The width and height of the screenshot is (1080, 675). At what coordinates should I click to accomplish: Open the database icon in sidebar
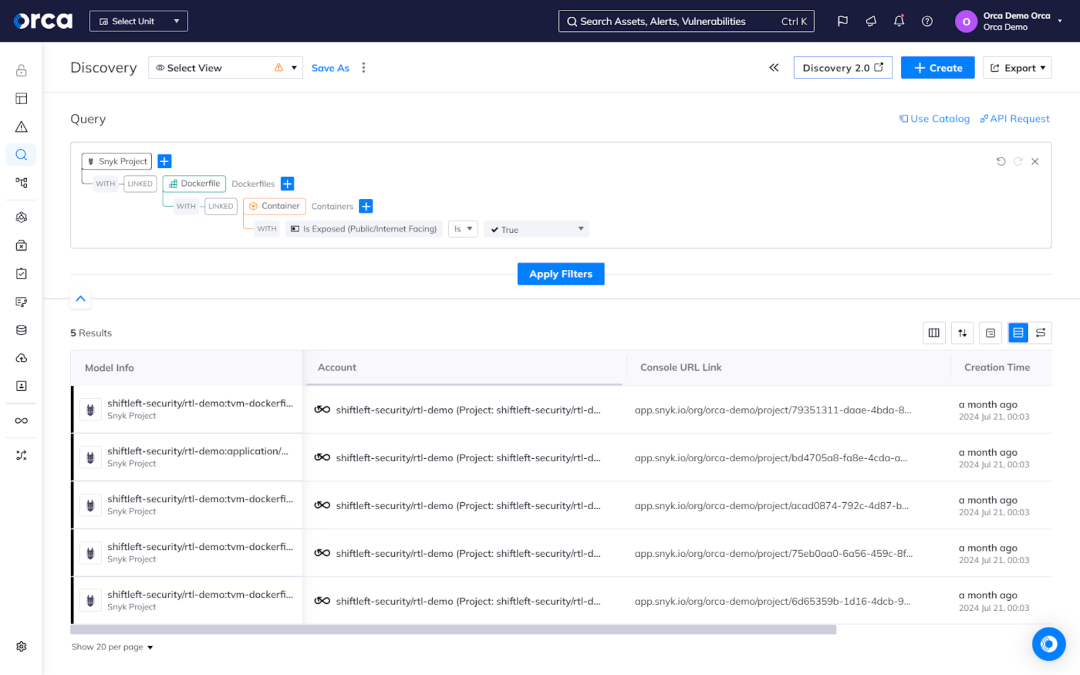click(21, 330)
